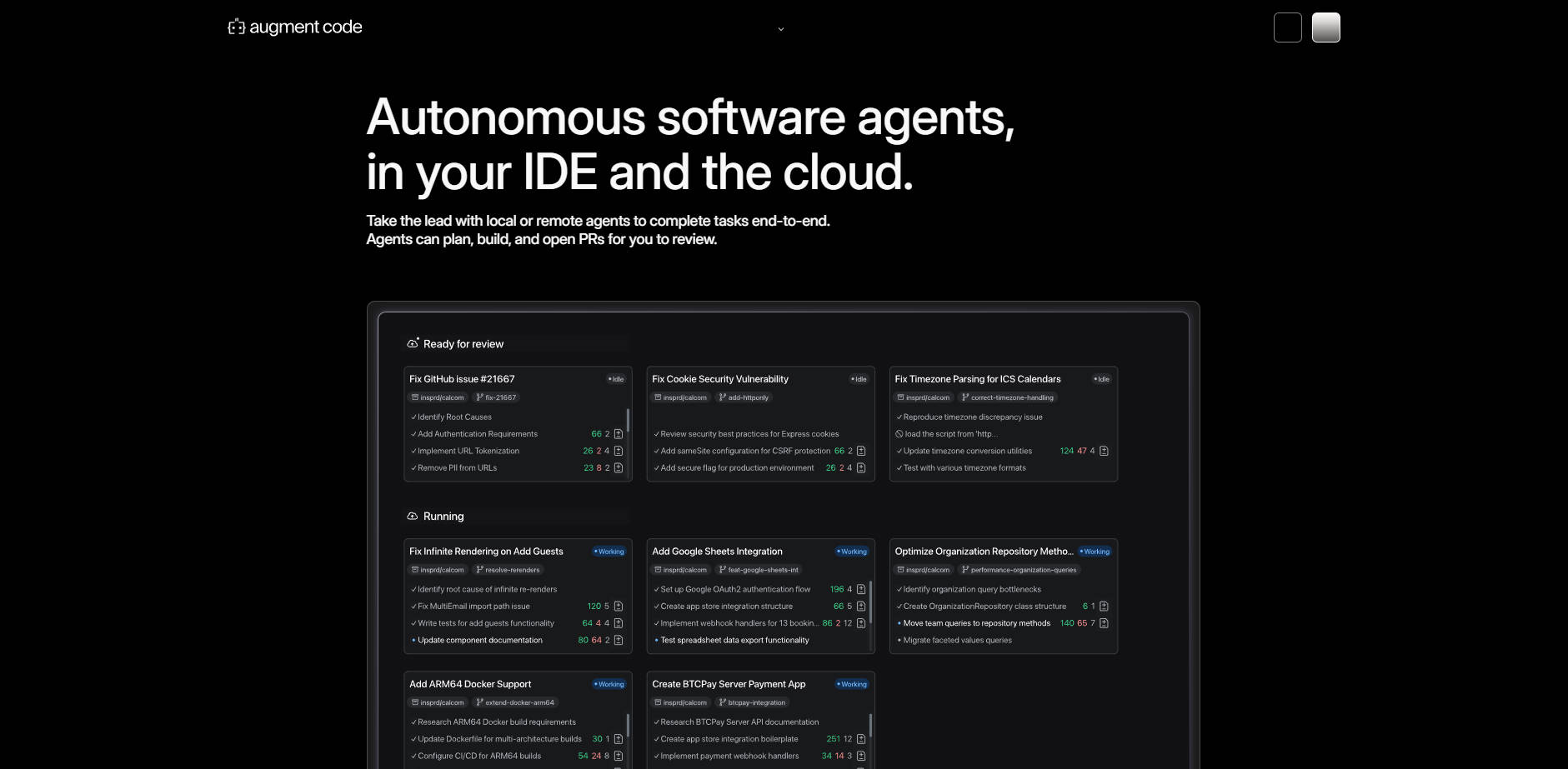This screenshot has width=1568, height=769.
Task: Click the branch icon on the fix-21667 badge
Action: (478, 397)
